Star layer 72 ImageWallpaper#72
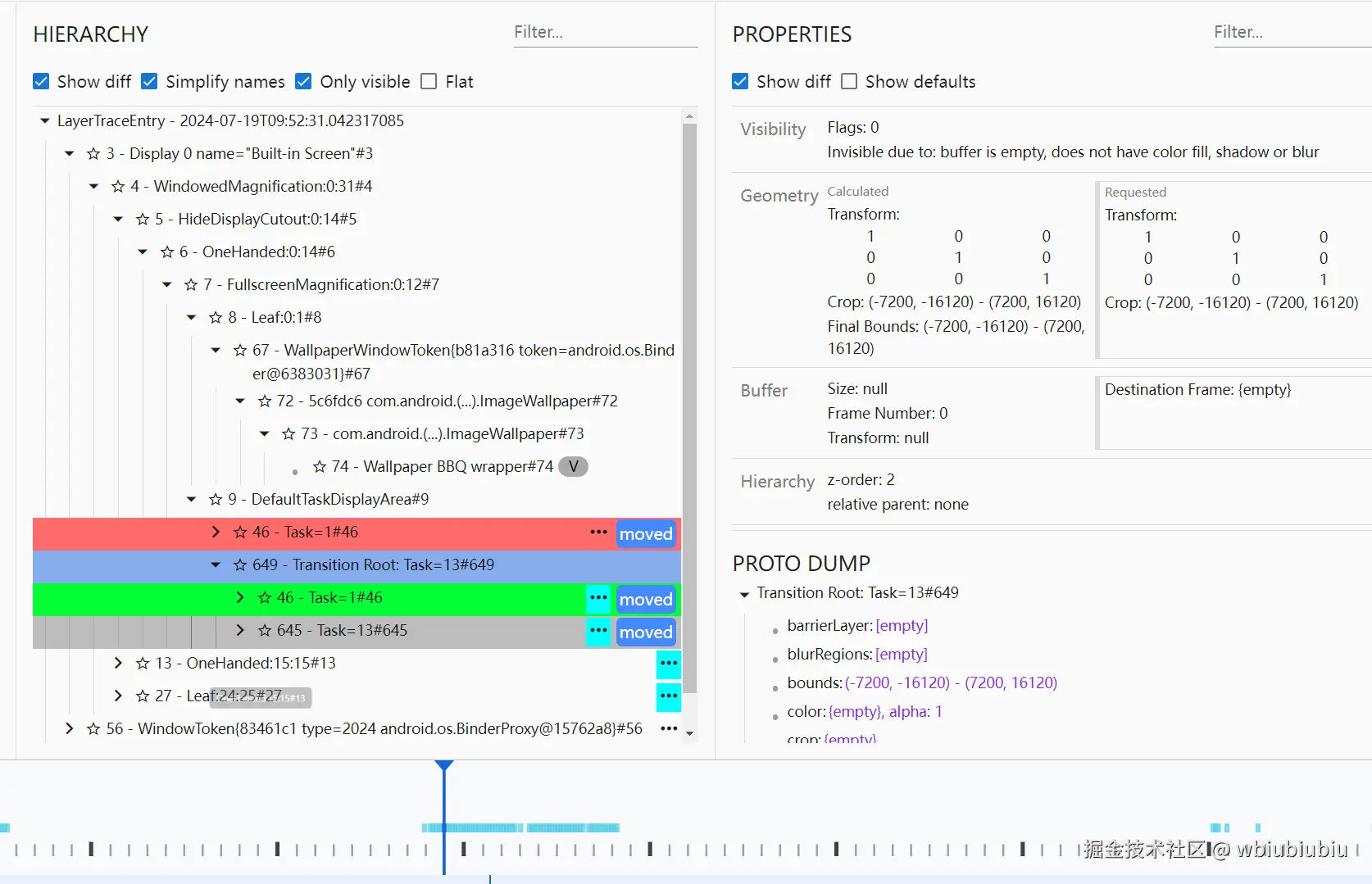This screenshot has height=884, width=1372. click(x=265, y=401)
